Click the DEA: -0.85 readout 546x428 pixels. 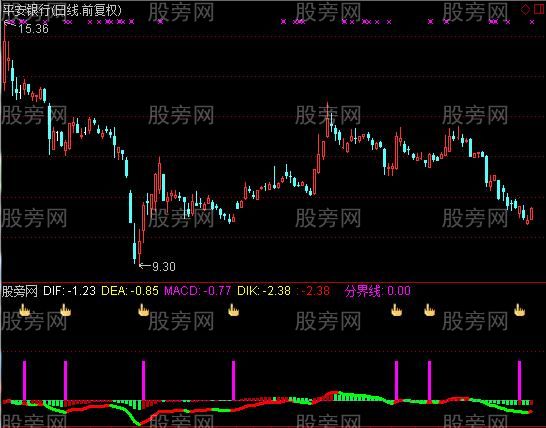point(130,291)
